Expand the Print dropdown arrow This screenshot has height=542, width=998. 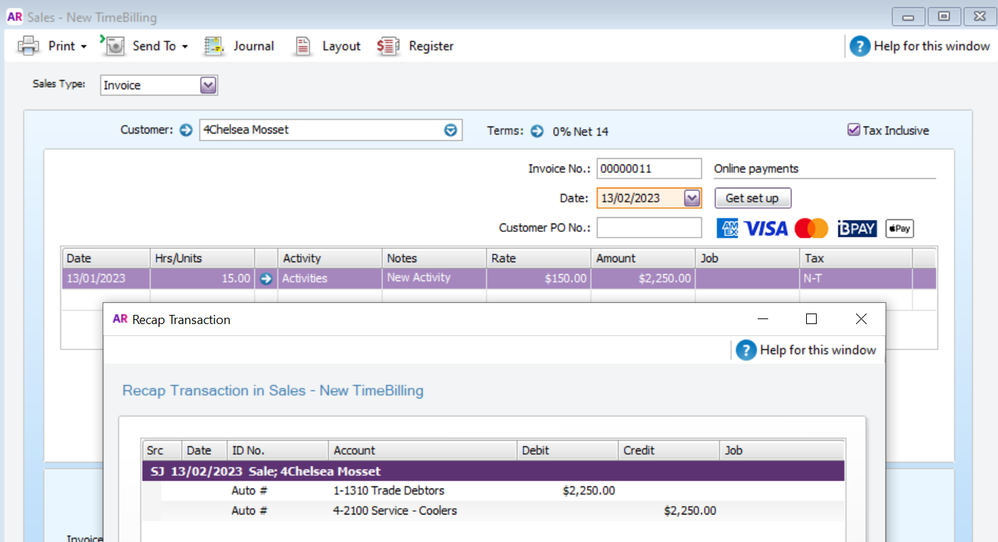point(84,47)
